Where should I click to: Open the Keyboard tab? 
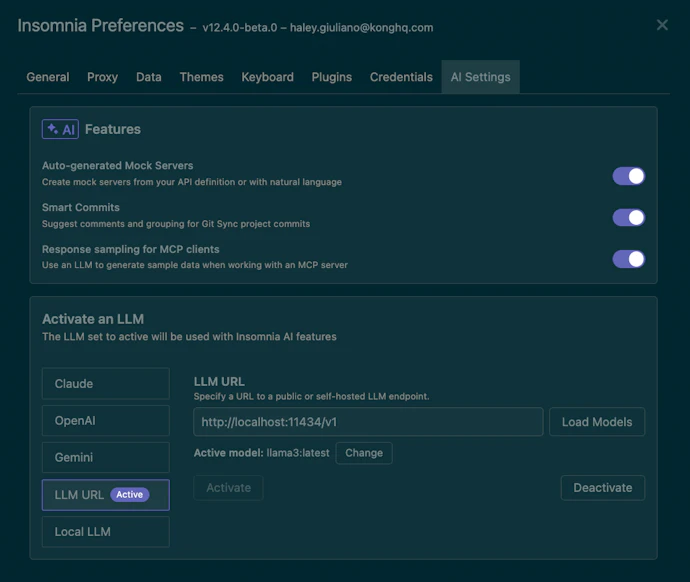coord(267,77)
